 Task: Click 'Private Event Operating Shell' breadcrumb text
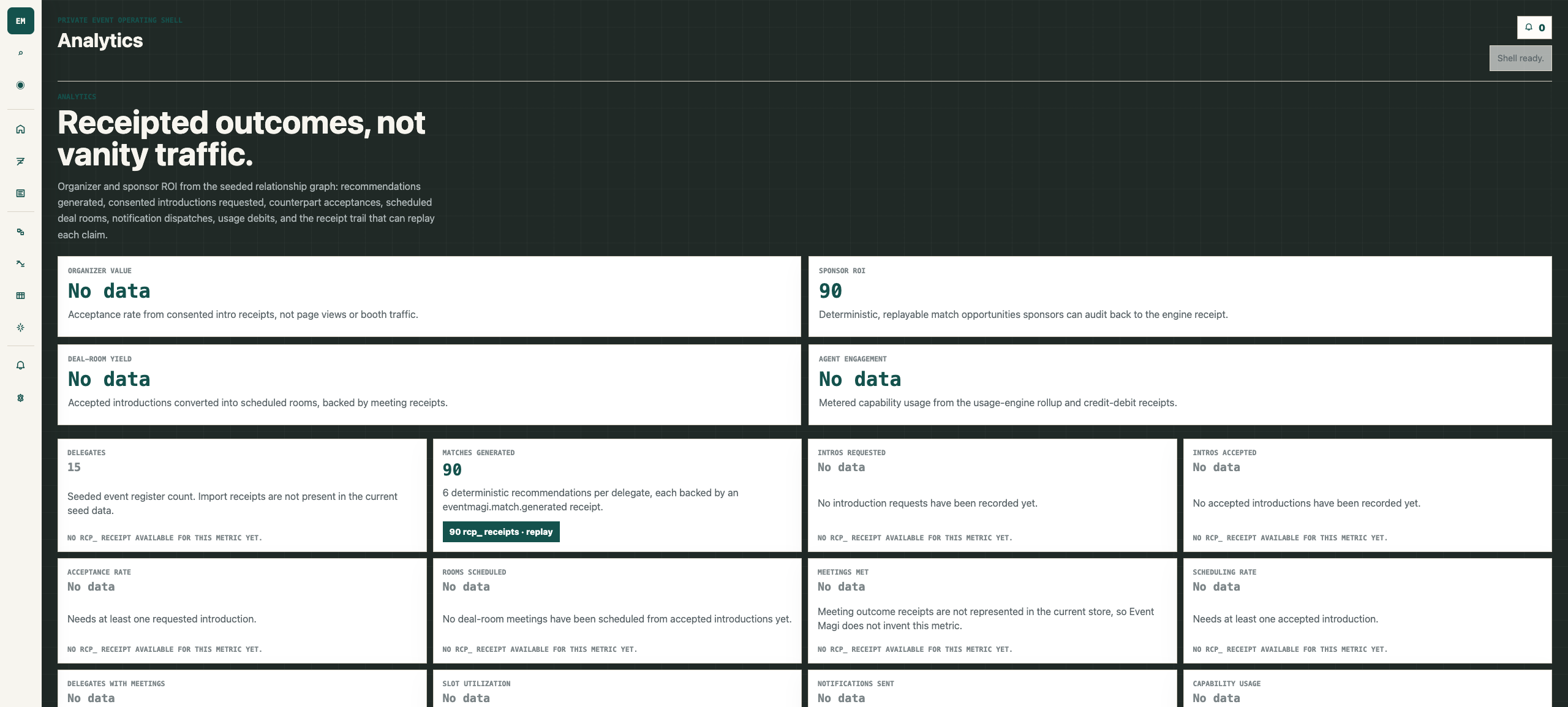[x=119, y=20]
